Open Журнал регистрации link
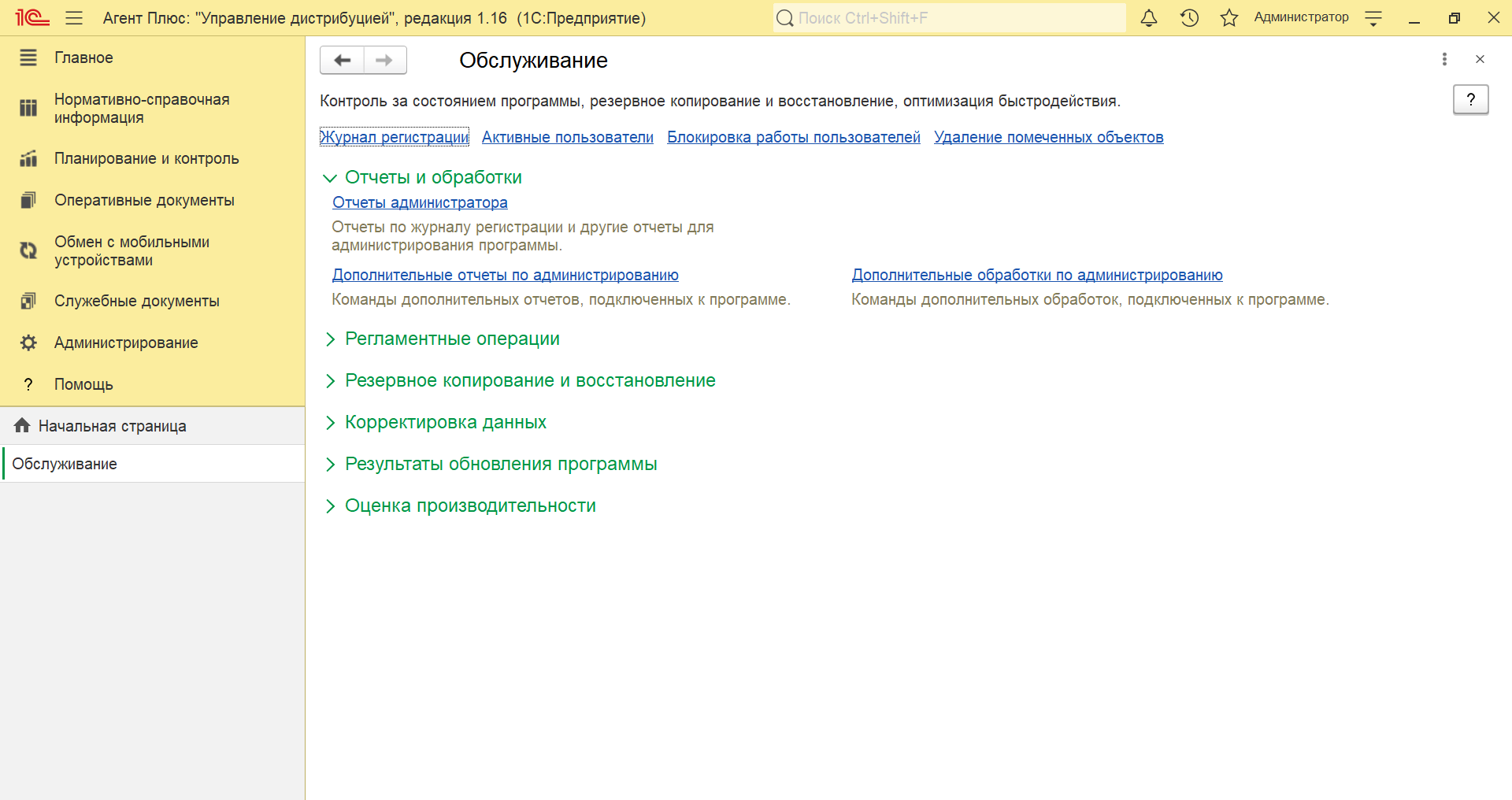Viewport: 1512px width, 800px height. 395,137
